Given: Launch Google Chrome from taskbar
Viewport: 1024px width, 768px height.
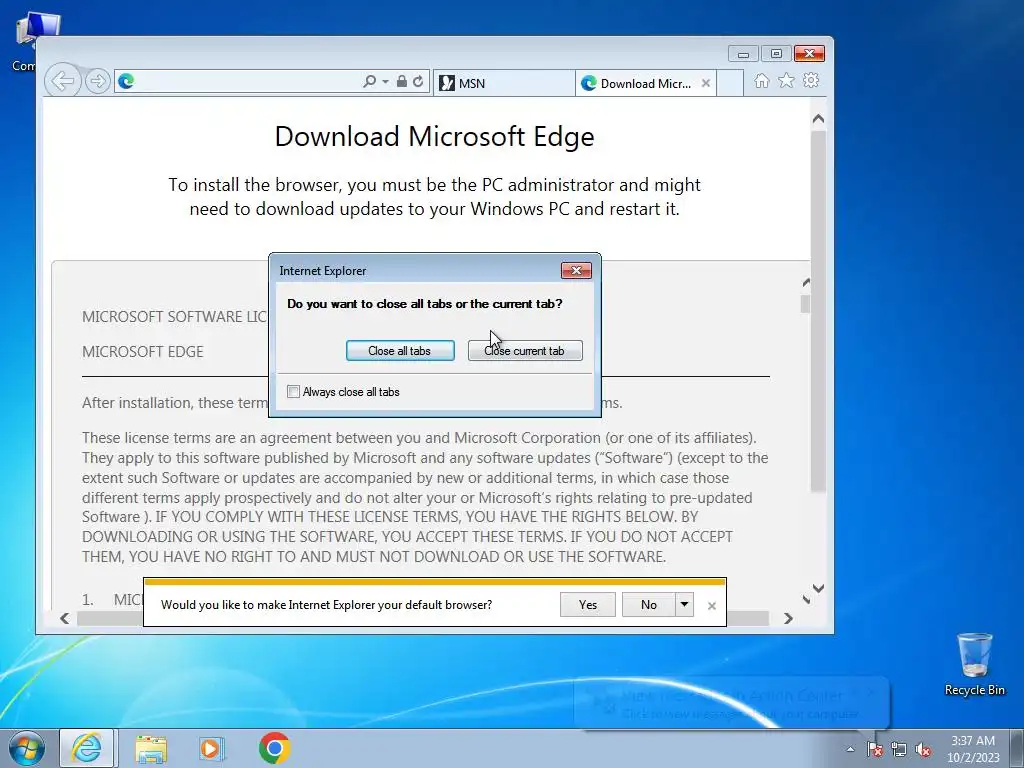Looking at the screenshot, I should [274, 748].
